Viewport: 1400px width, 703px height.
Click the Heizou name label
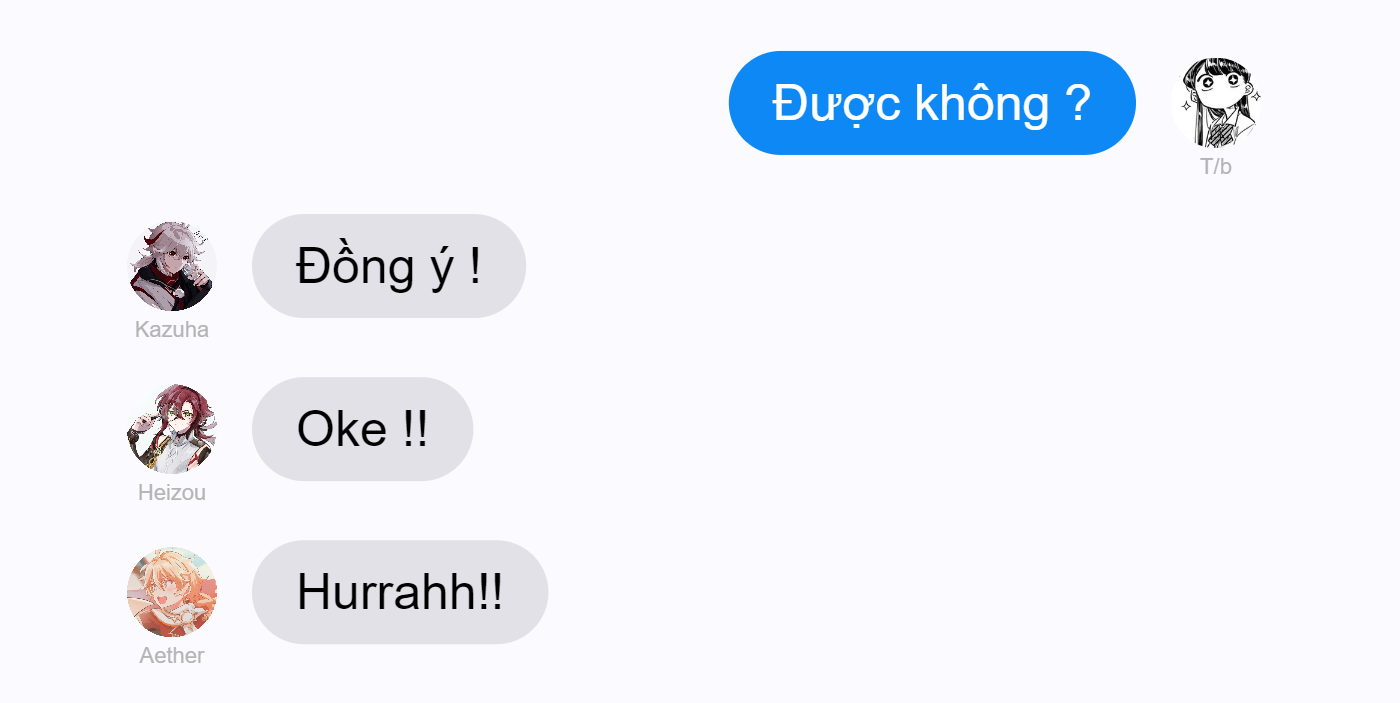click(x=172, y=493)
